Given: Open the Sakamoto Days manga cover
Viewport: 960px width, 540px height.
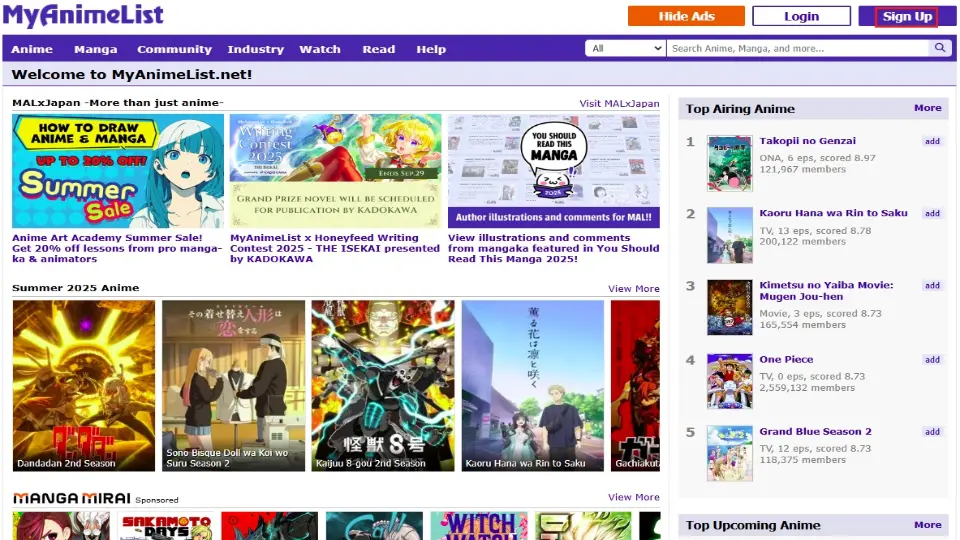Looking at the screenshot, I should pos(165,526).
